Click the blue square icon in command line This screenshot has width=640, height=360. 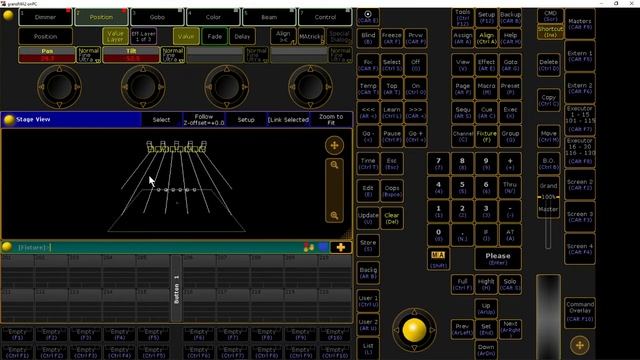tap(323, 247)
